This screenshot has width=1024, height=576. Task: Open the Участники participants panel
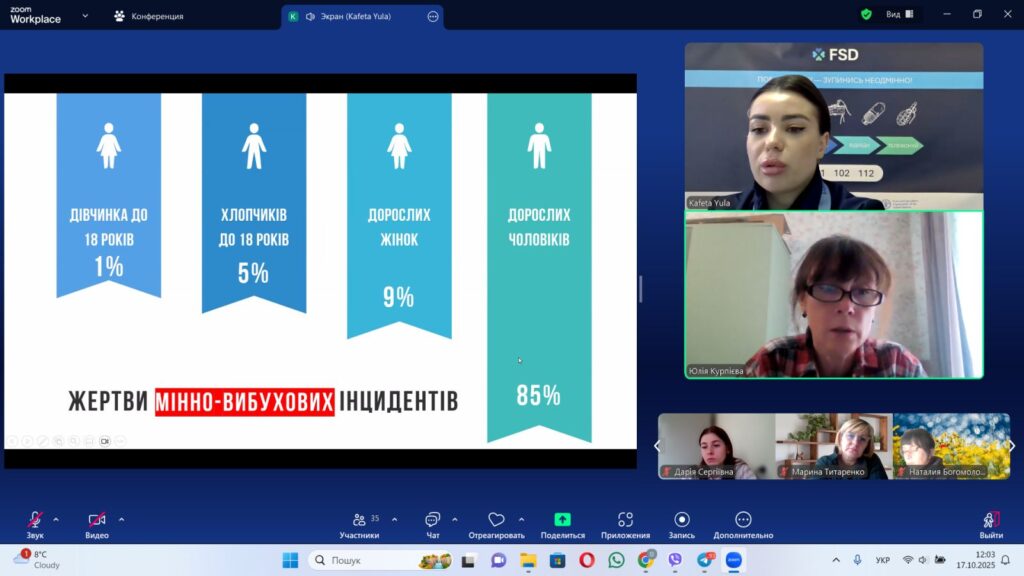pos(359,524)
